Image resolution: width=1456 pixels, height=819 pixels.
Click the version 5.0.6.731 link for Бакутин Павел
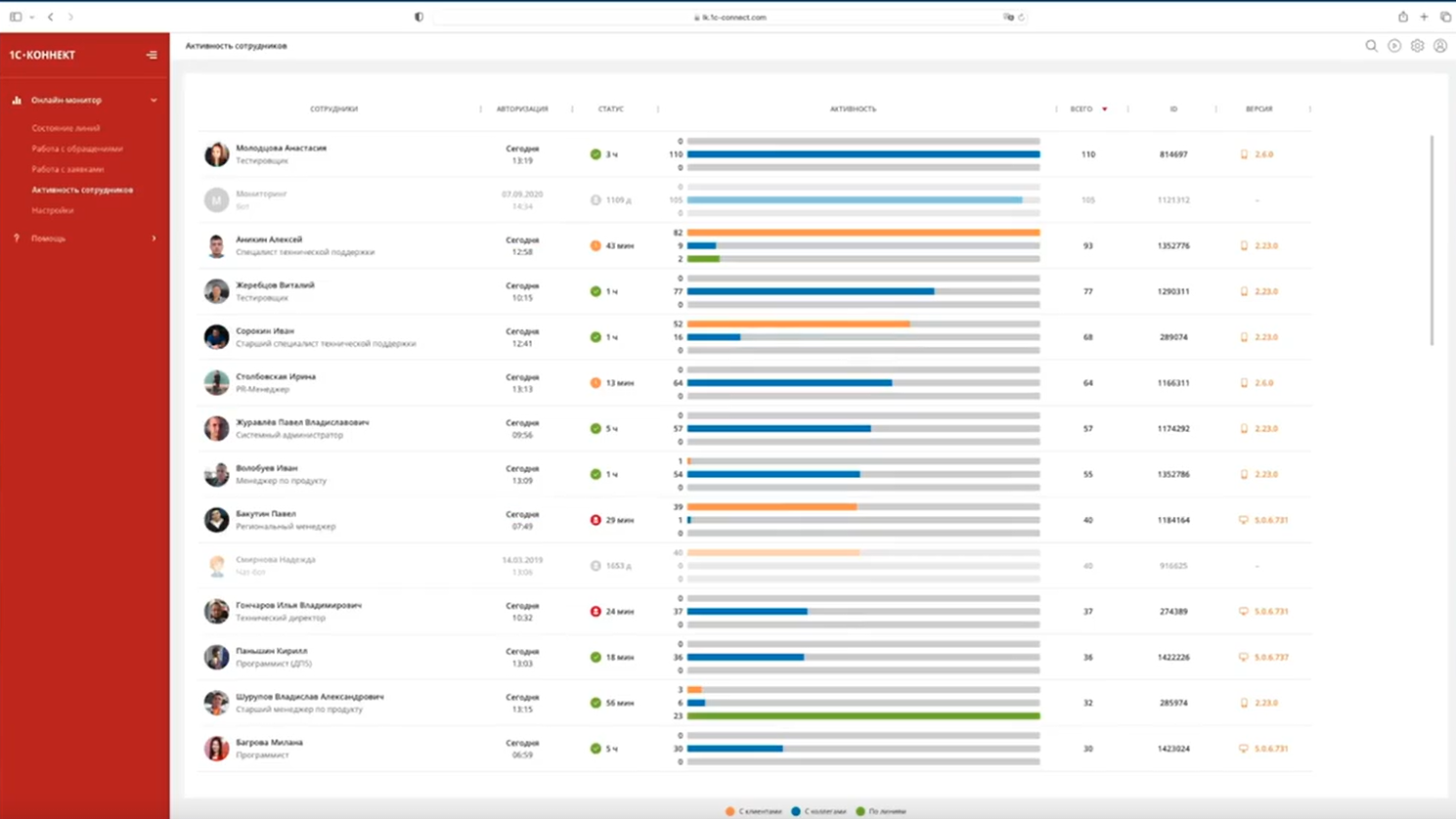click(x=1271, y=520)
